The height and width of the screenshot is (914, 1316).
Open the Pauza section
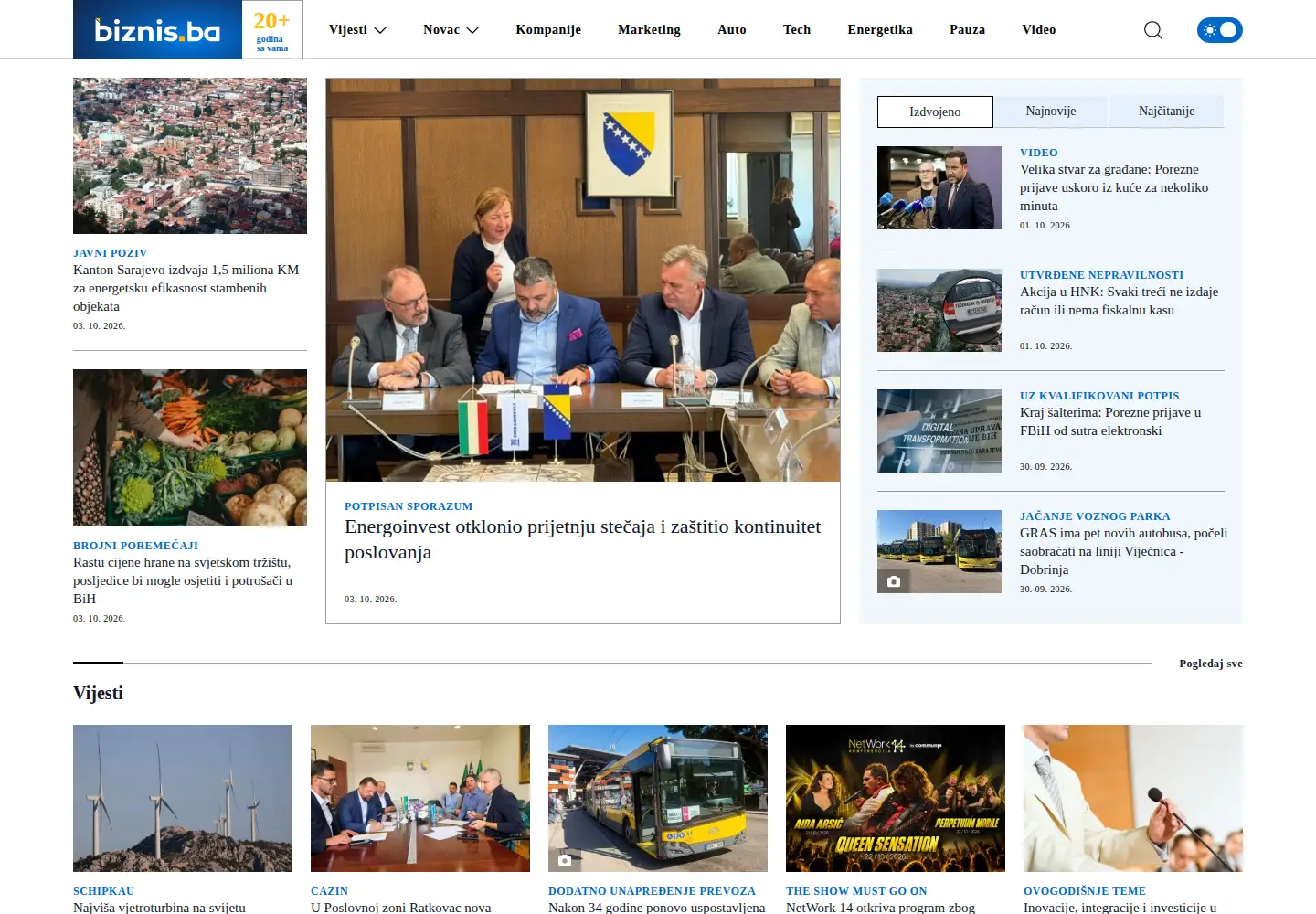click(x=967, y=30)
